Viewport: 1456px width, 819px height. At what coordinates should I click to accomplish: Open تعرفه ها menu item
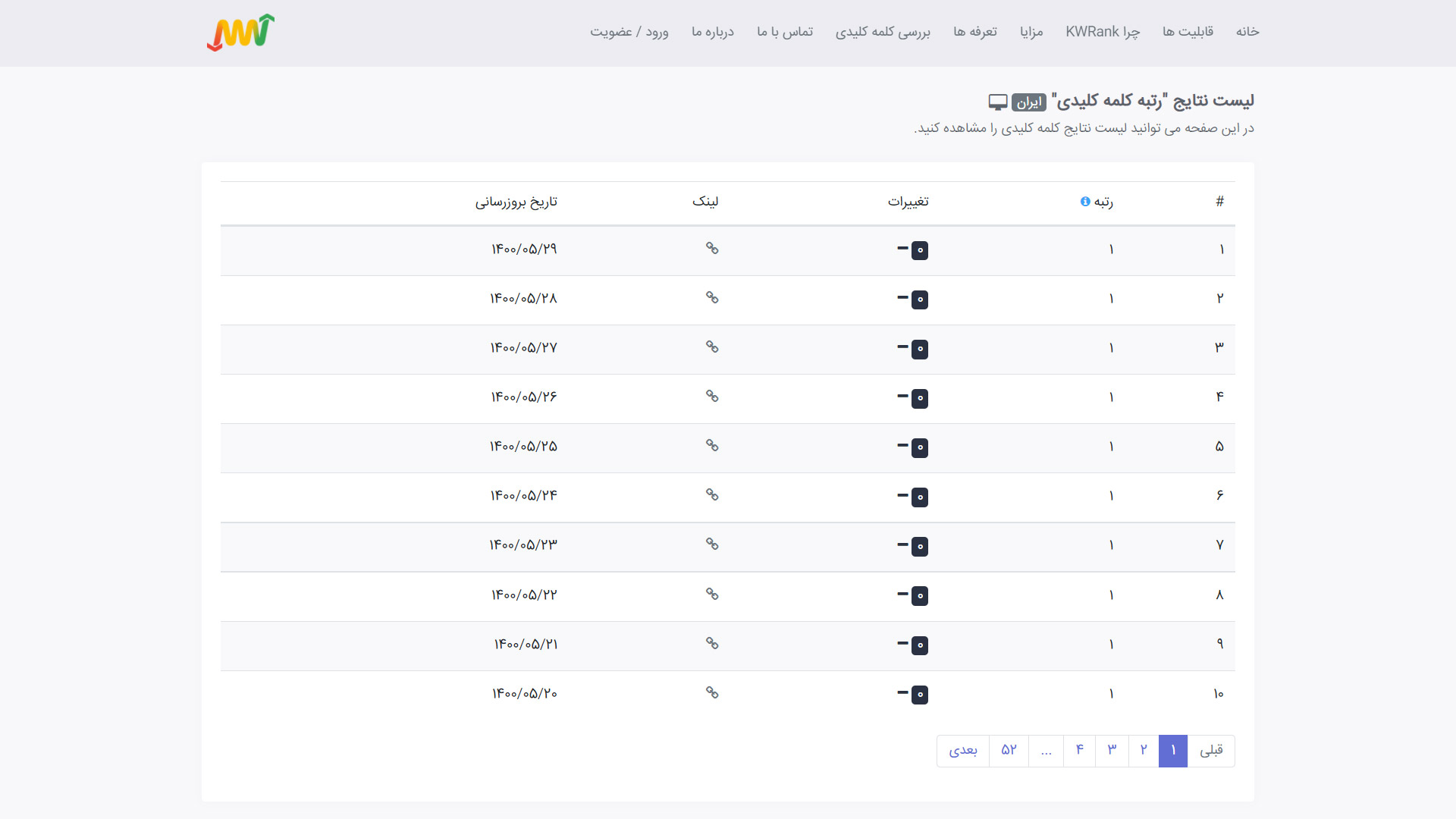(975, 32)
